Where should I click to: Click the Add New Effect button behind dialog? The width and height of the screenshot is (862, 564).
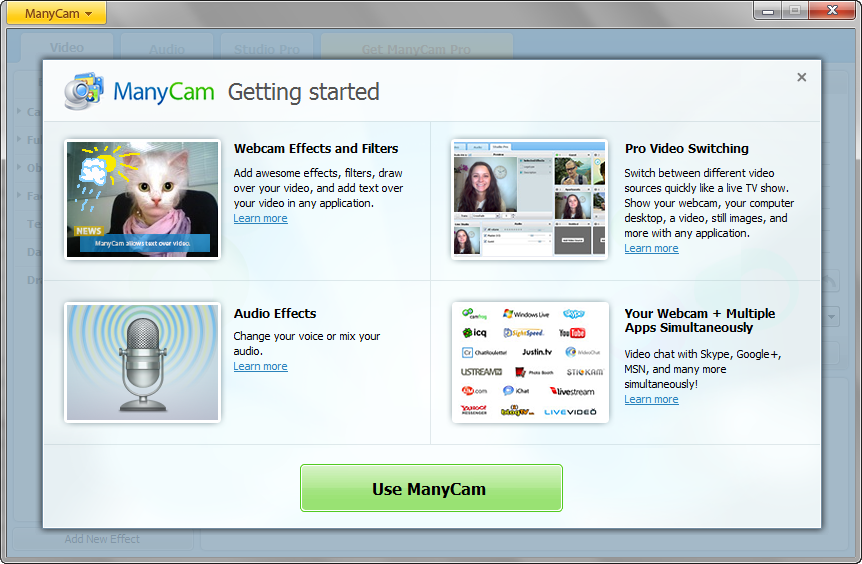click(103, 539)
